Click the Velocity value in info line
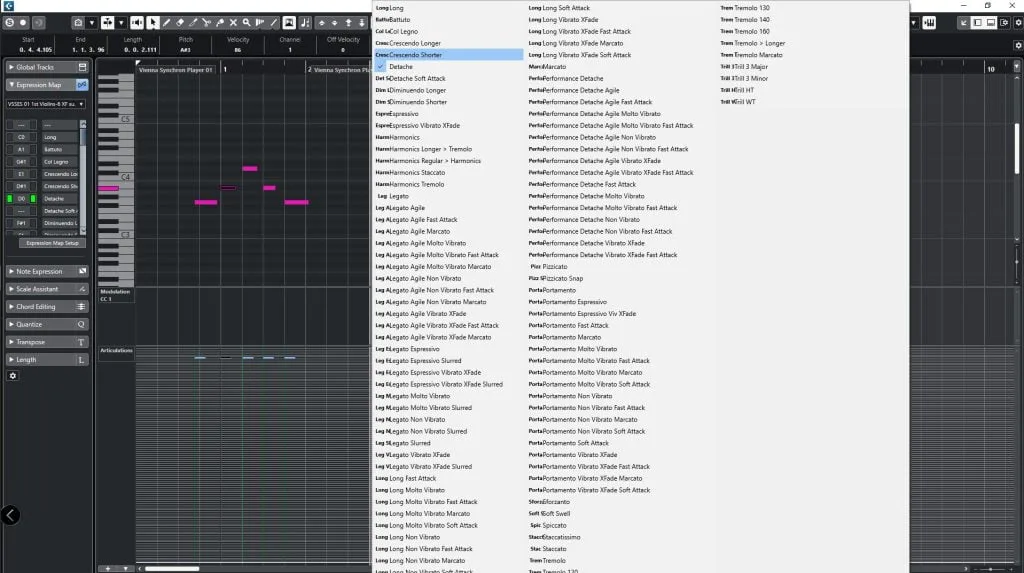1024x573 pixels. click(238, 50)
